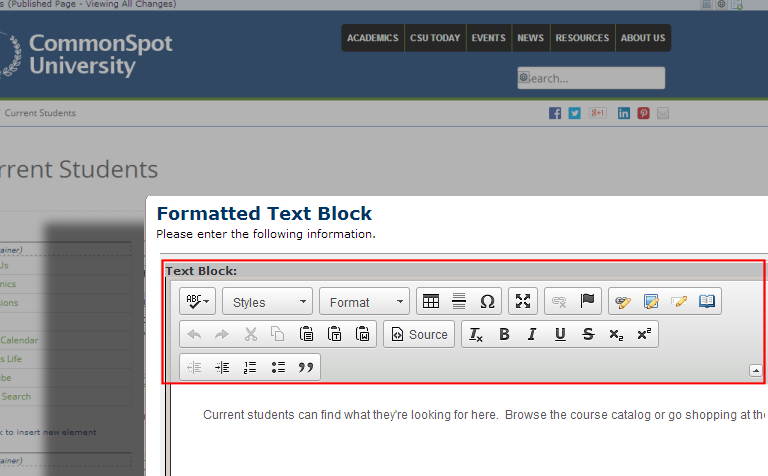Insert special character via Omega icon

(487, 301)
